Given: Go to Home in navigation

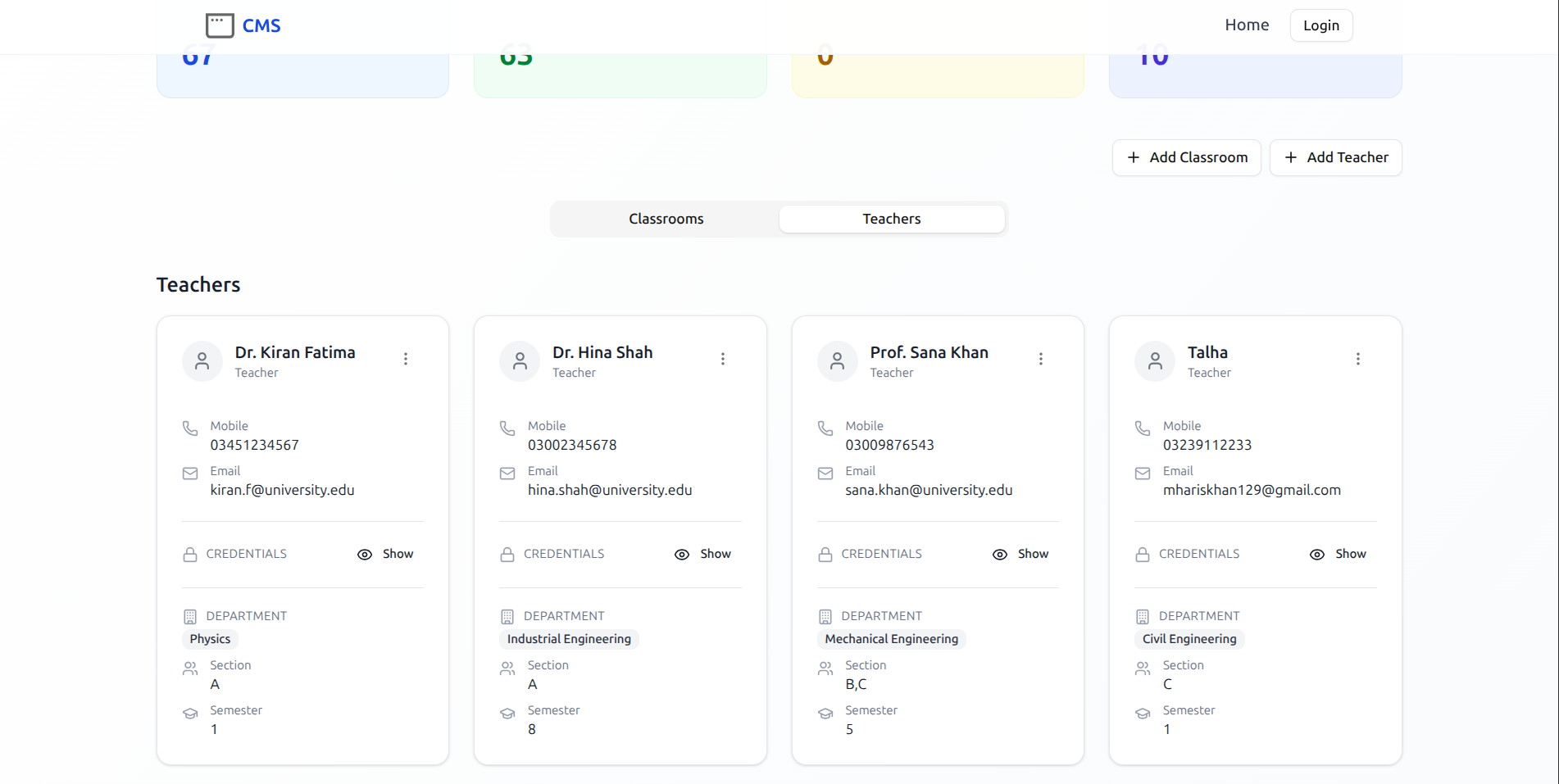Looking at the screenshot, I should click(x=1247, y=25).
